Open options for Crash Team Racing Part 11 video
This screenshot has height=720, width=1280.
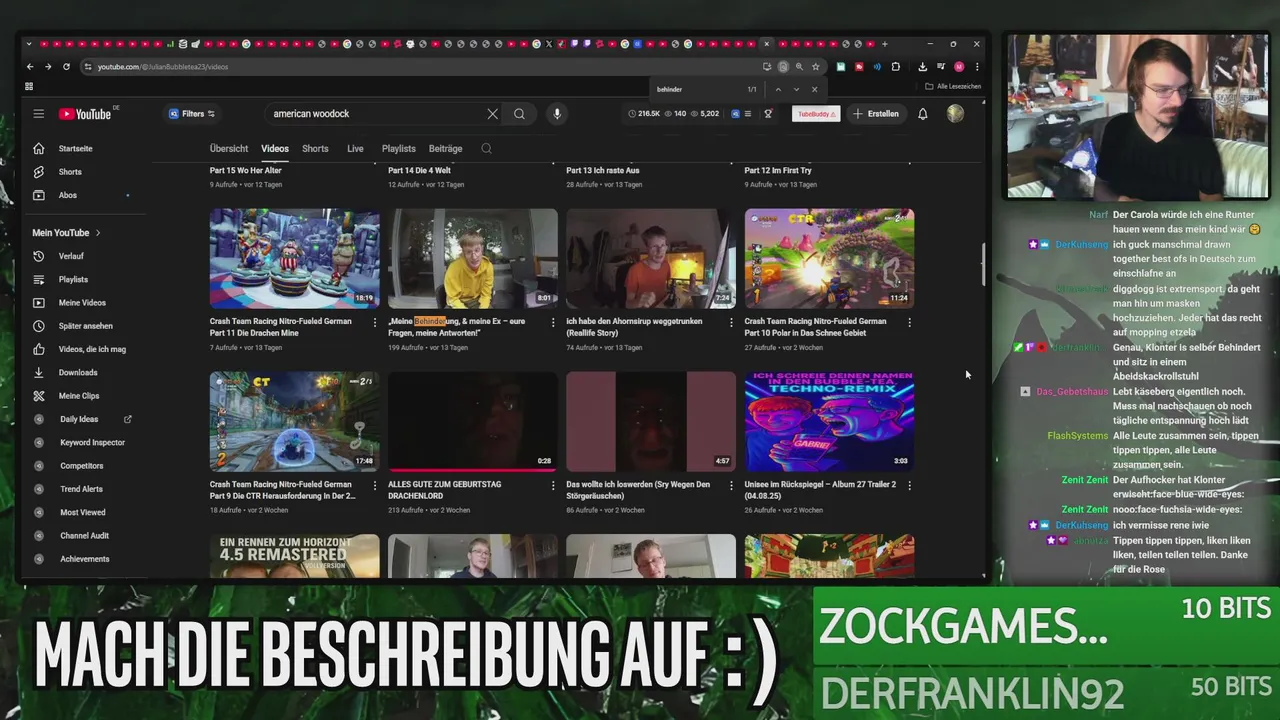pos(374,322)
